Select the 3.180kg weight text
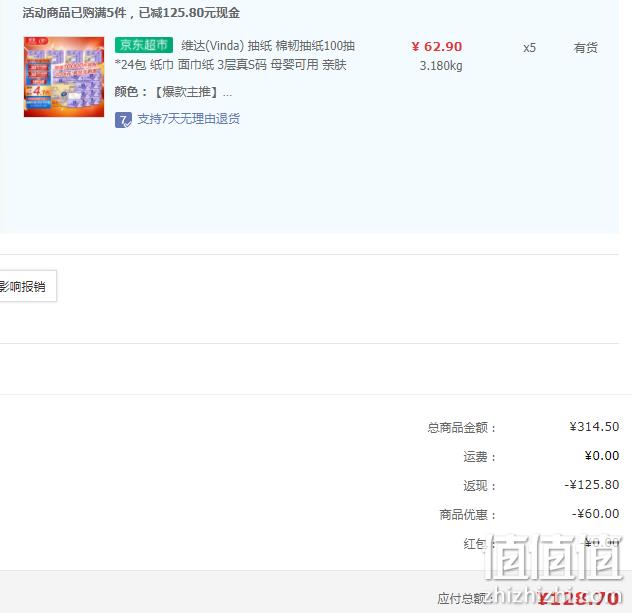 point(441,66)
